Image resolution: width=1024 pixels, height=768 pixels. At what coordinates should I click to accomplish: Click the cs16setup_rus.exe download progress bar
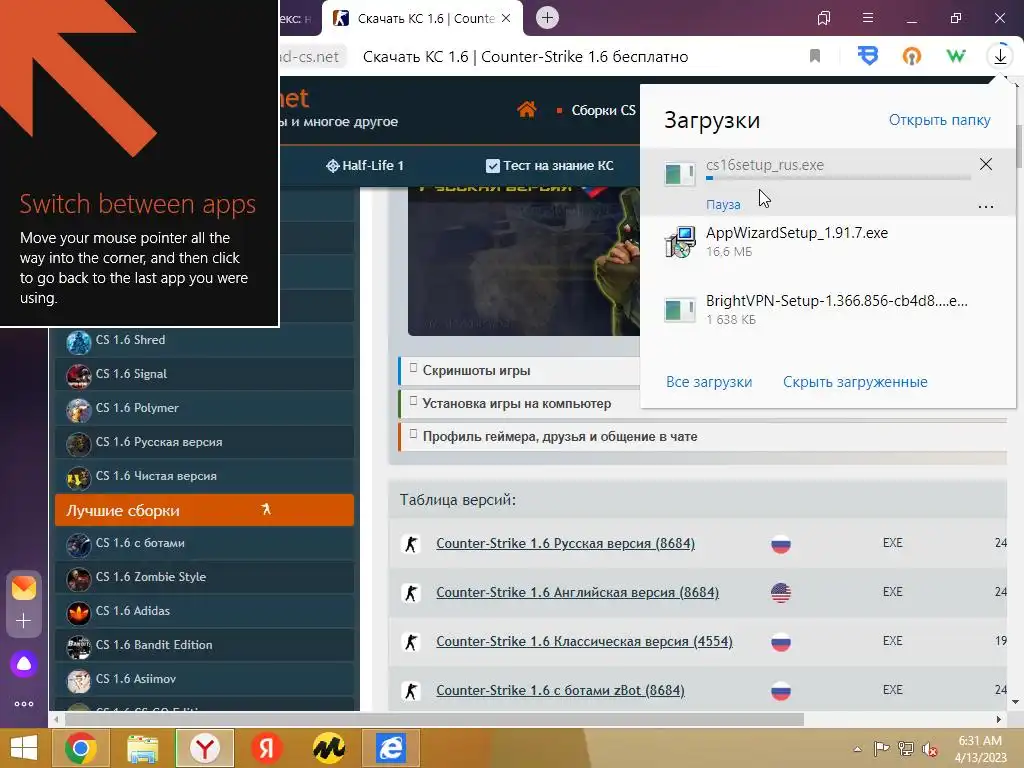pos(839,178)
